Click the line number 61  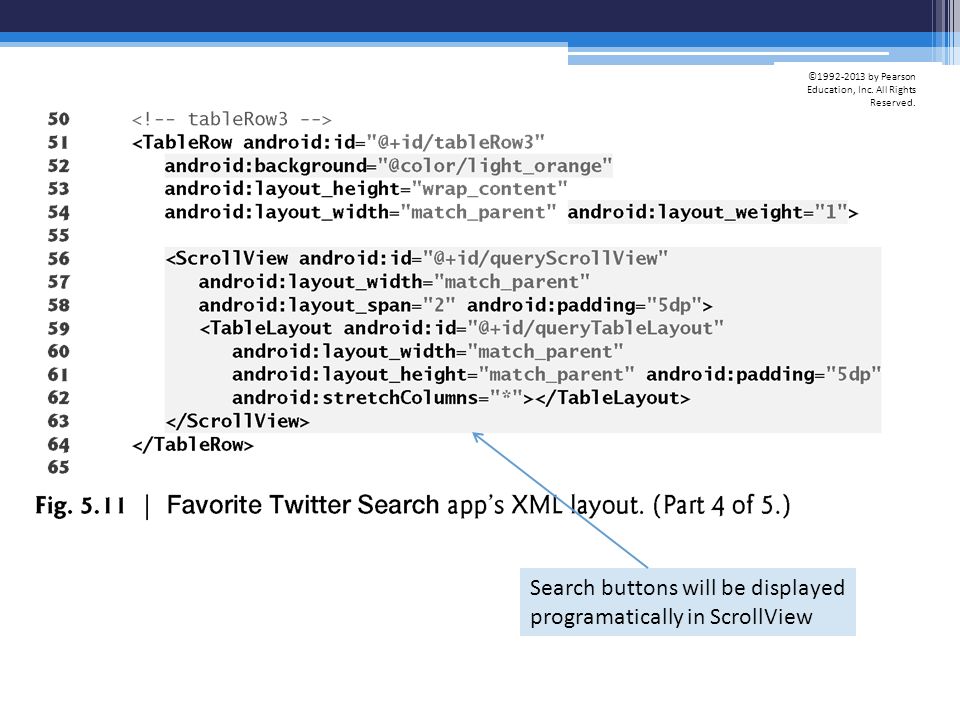(59, 375)
